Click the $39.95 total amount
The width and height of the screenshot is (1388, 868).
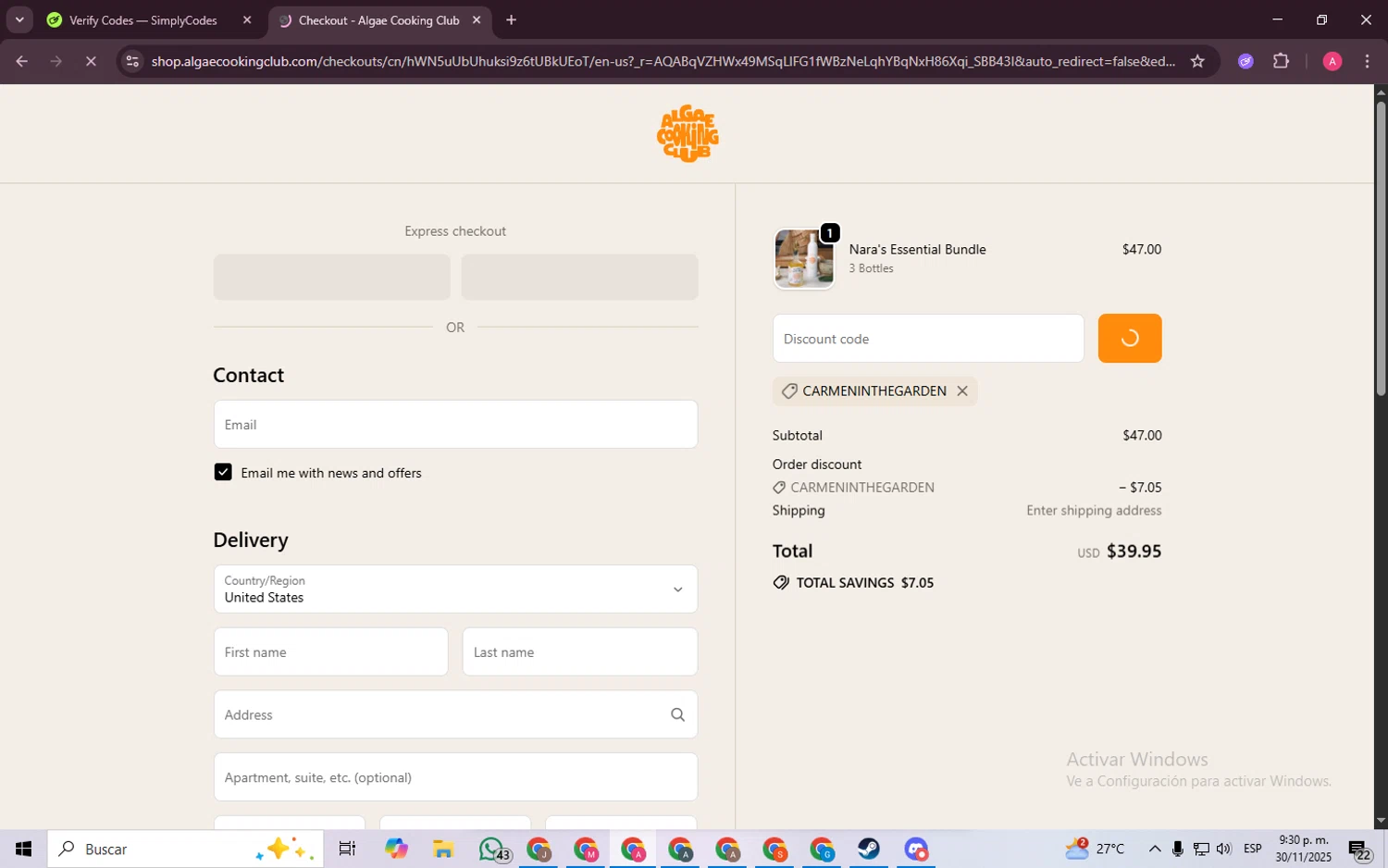click(1134, 551)
